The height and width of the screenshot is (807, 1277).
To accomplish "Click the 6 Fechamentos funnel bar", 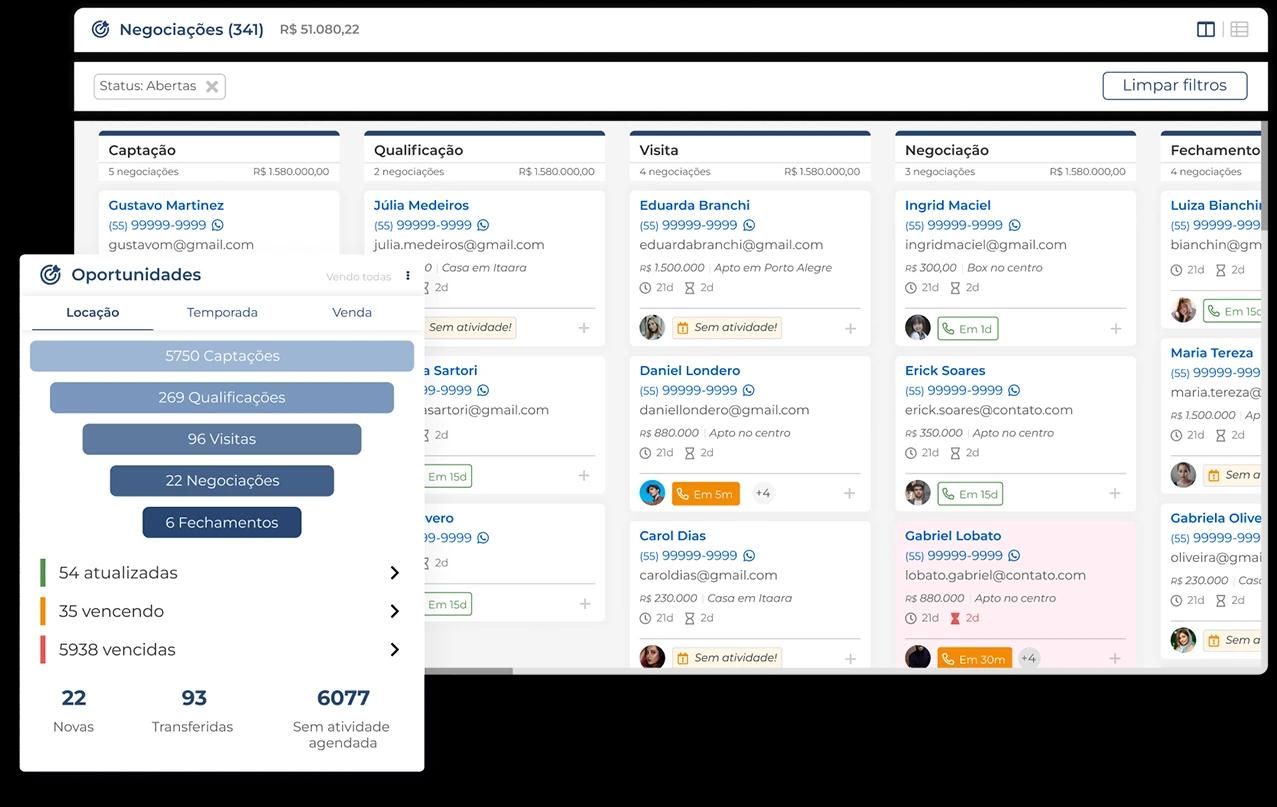I will coord(222,522).
